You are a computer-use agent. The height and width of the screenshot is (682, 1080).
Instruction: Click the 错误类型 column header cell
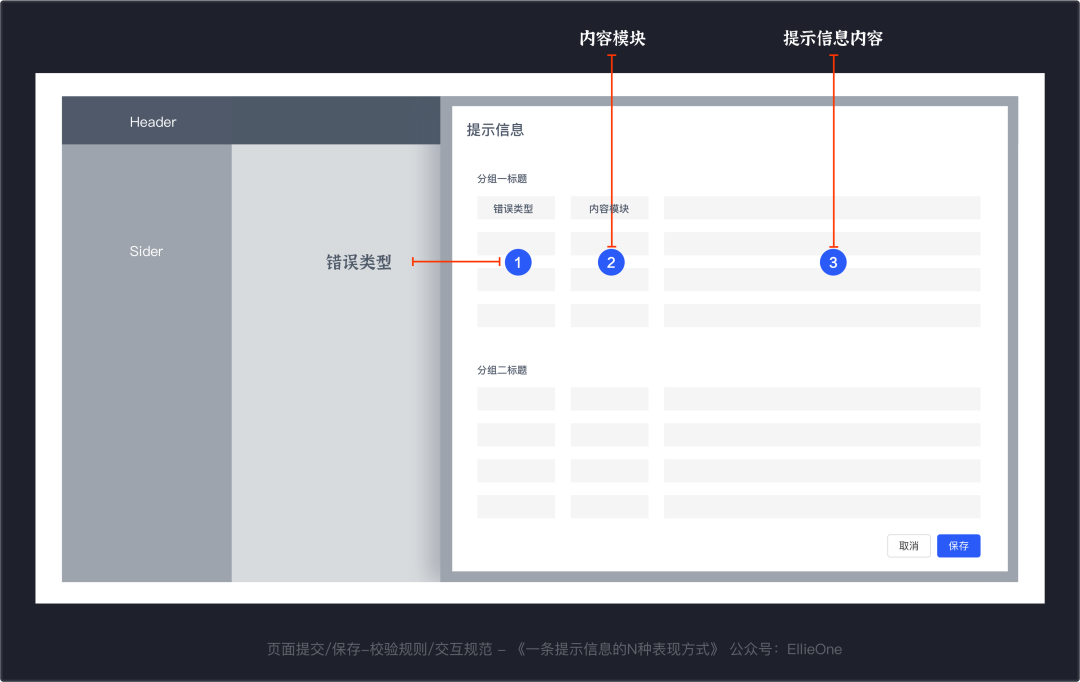pos(515,208)
